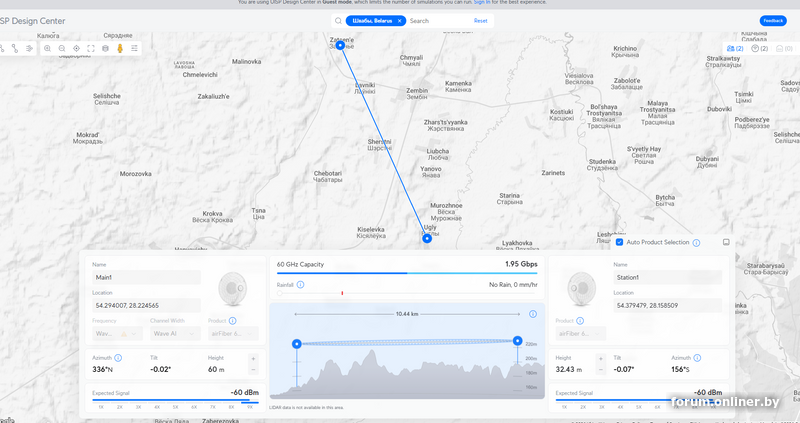Screen dimensions: 800x423
Task: Show the access points list (2)
Action: [x=760, y=48]
